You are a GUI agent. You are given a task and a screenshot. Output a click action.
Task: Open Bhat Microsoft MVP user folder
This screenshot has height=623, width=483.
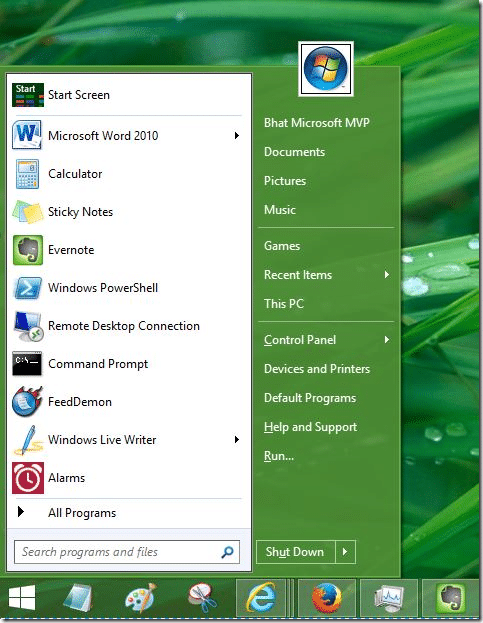point(317,123)
